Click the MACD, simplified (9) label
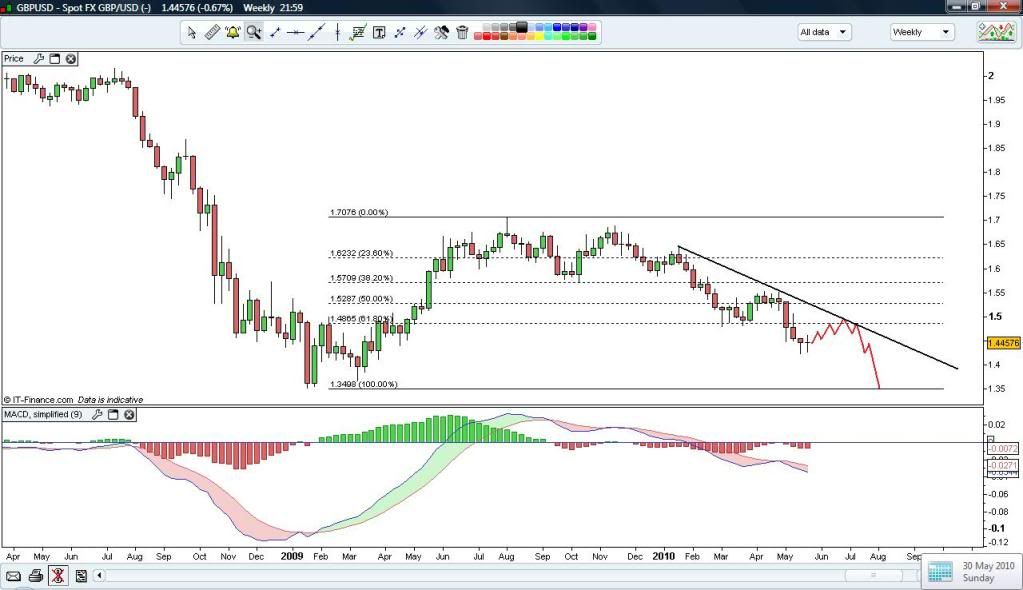Image resolution: width=1023 pixels, height=590 pixels. [x=43, y=414]
